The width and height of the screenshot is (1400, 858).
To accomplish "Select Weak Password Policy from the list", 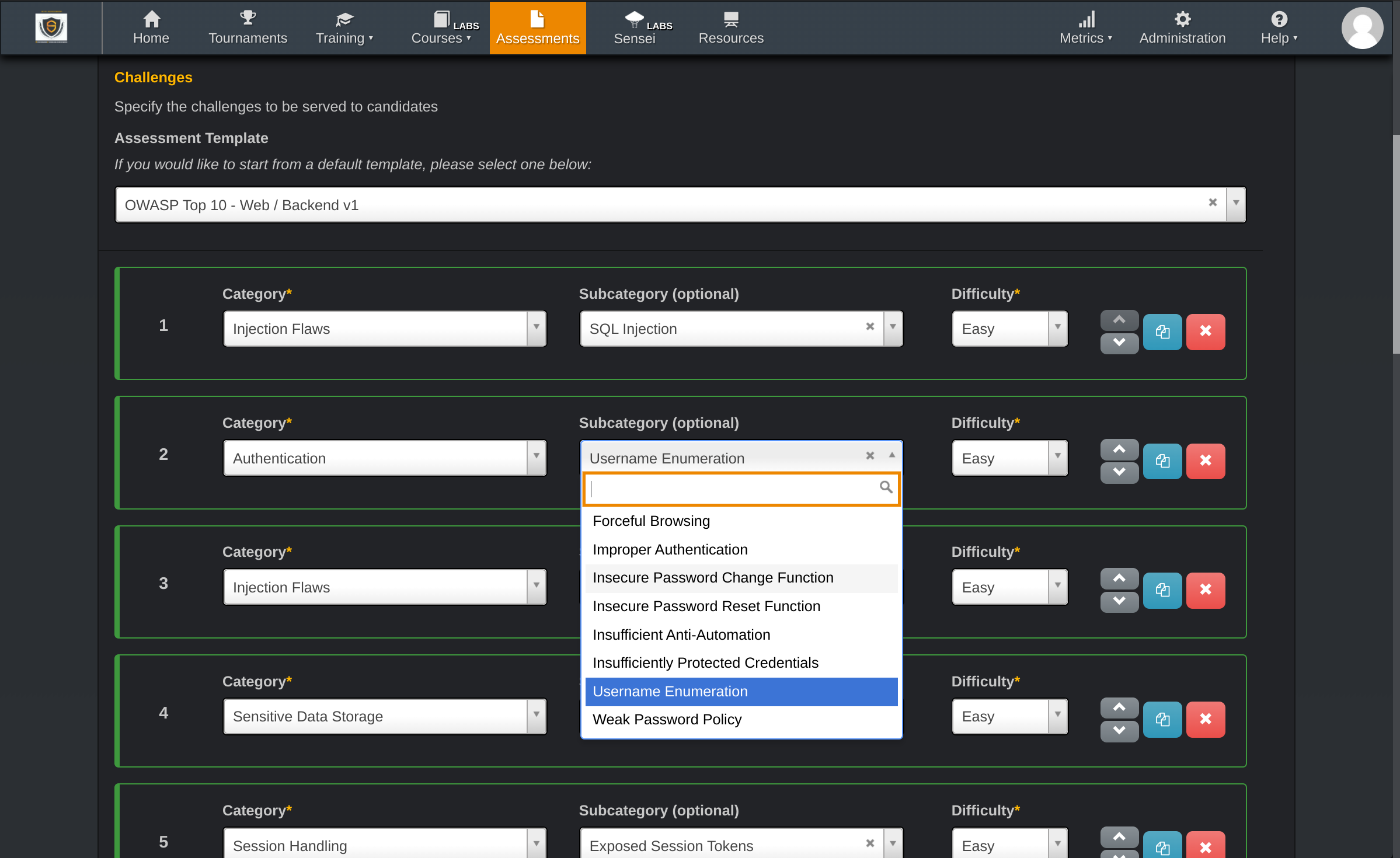I will [666, 719].
